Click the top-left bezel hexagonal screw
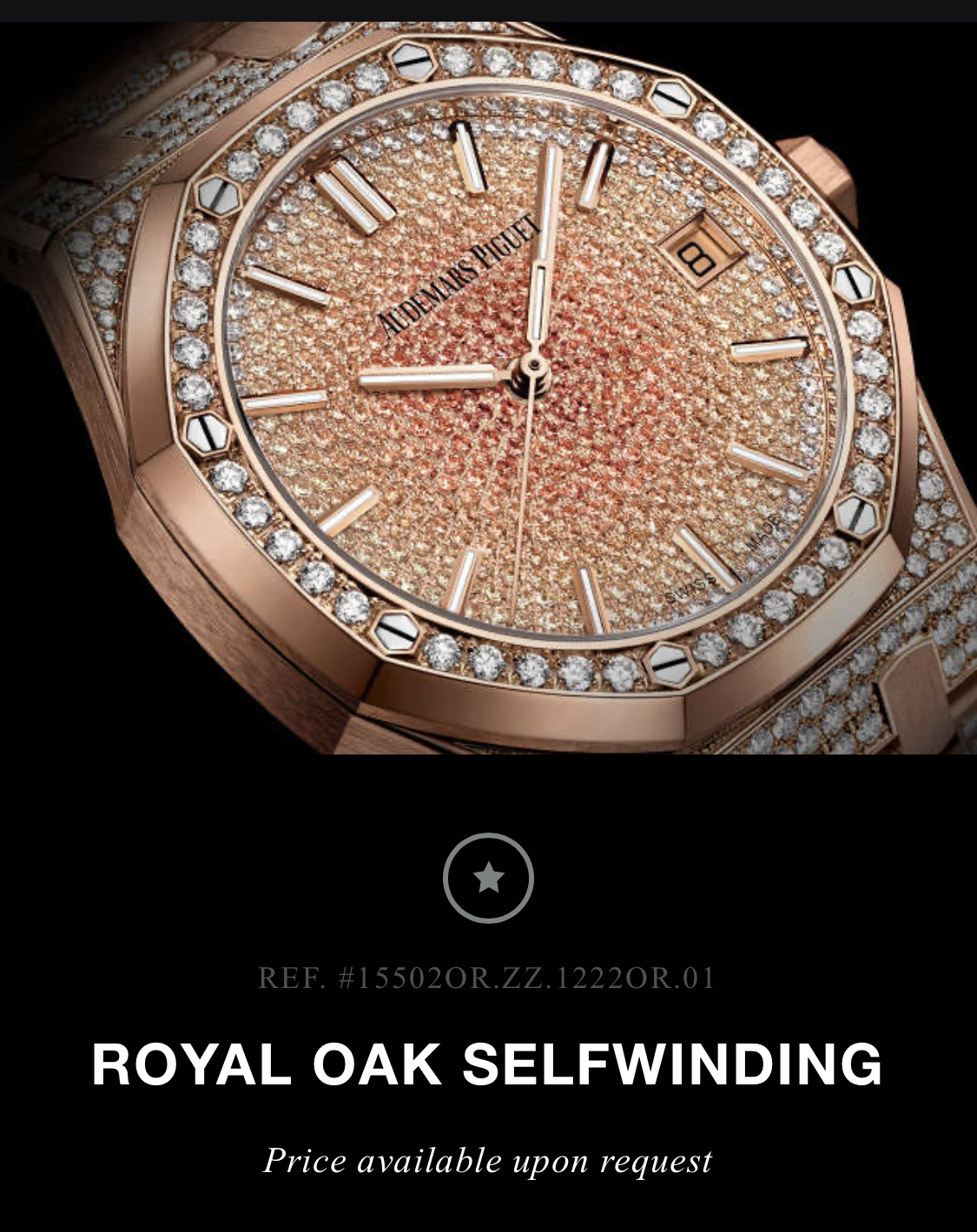 (x=218, y=196)
